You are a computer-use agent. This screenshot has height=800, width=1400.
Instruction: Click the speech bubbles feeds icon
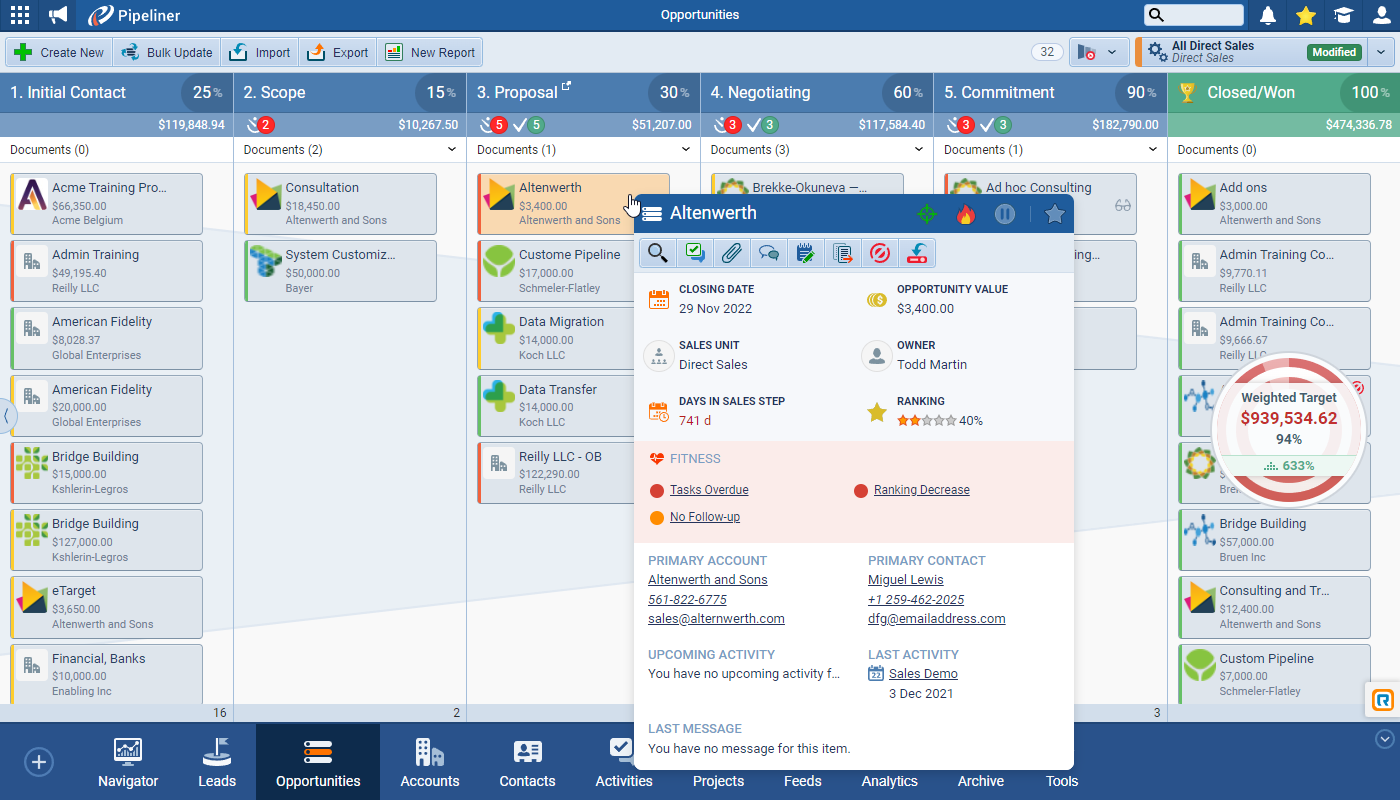768,253
